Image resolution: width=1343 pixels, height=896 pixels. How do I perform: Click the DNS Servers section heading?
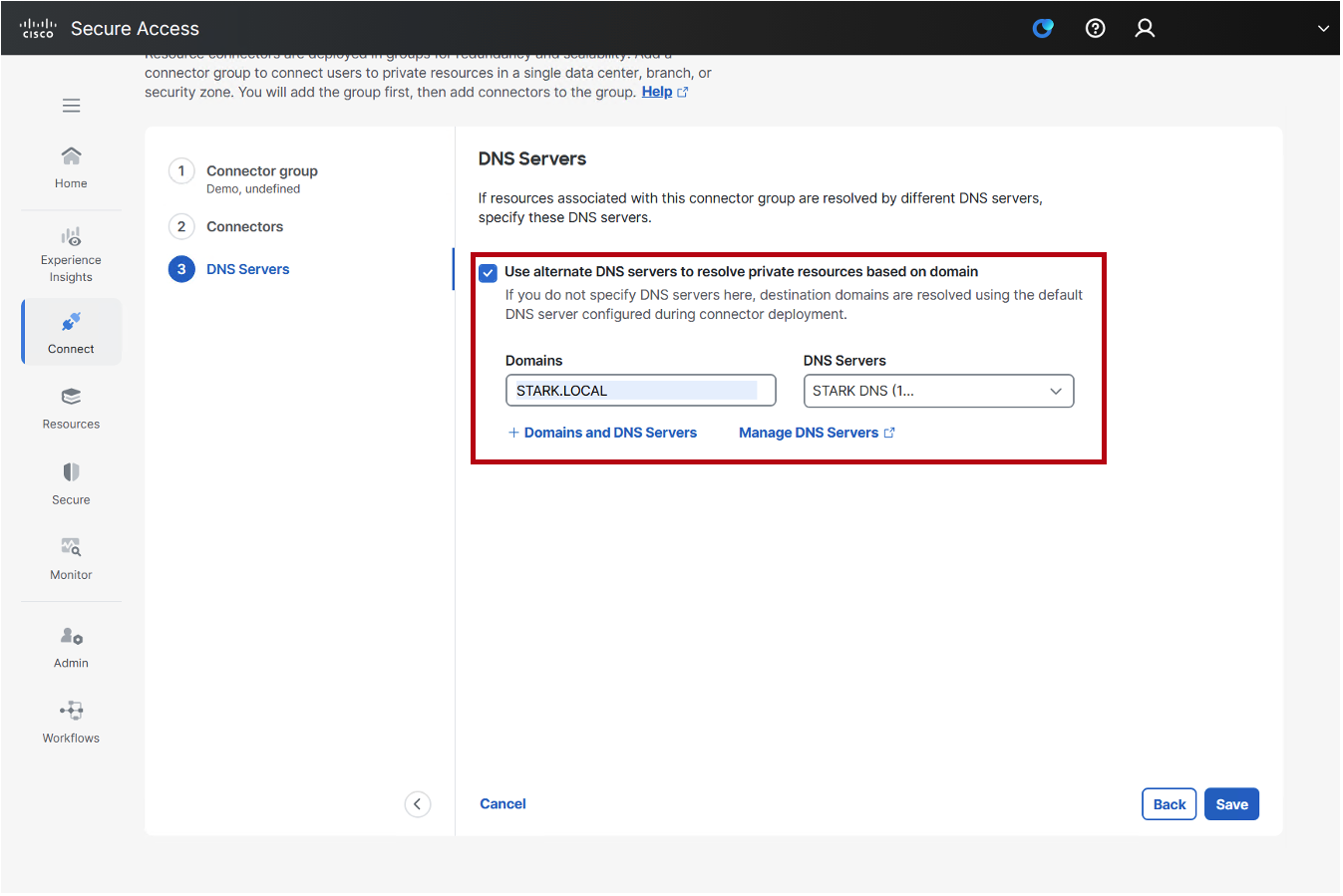tap(532, 159)
